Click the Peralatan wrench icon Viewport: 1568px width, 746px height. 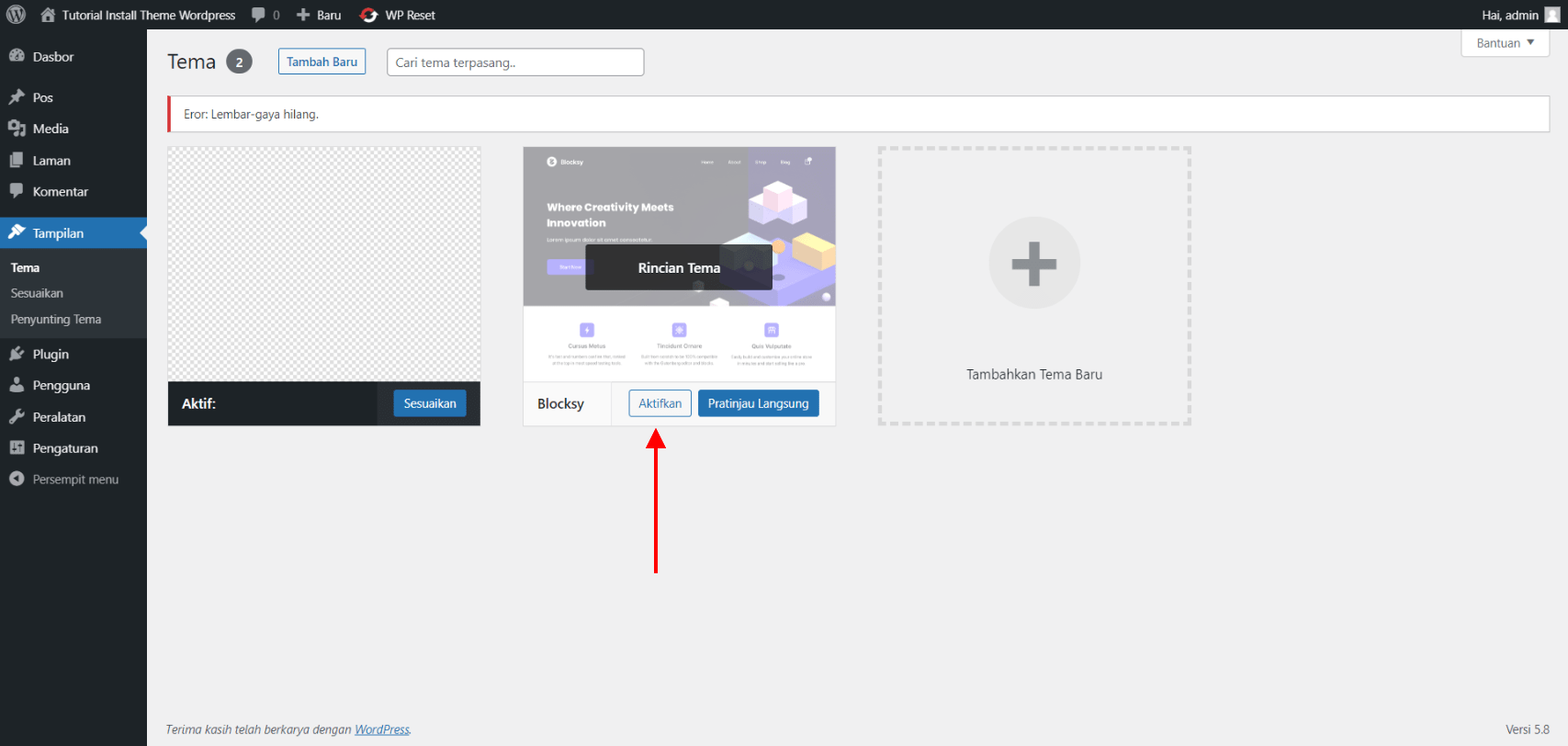click(x=17, y=416)
